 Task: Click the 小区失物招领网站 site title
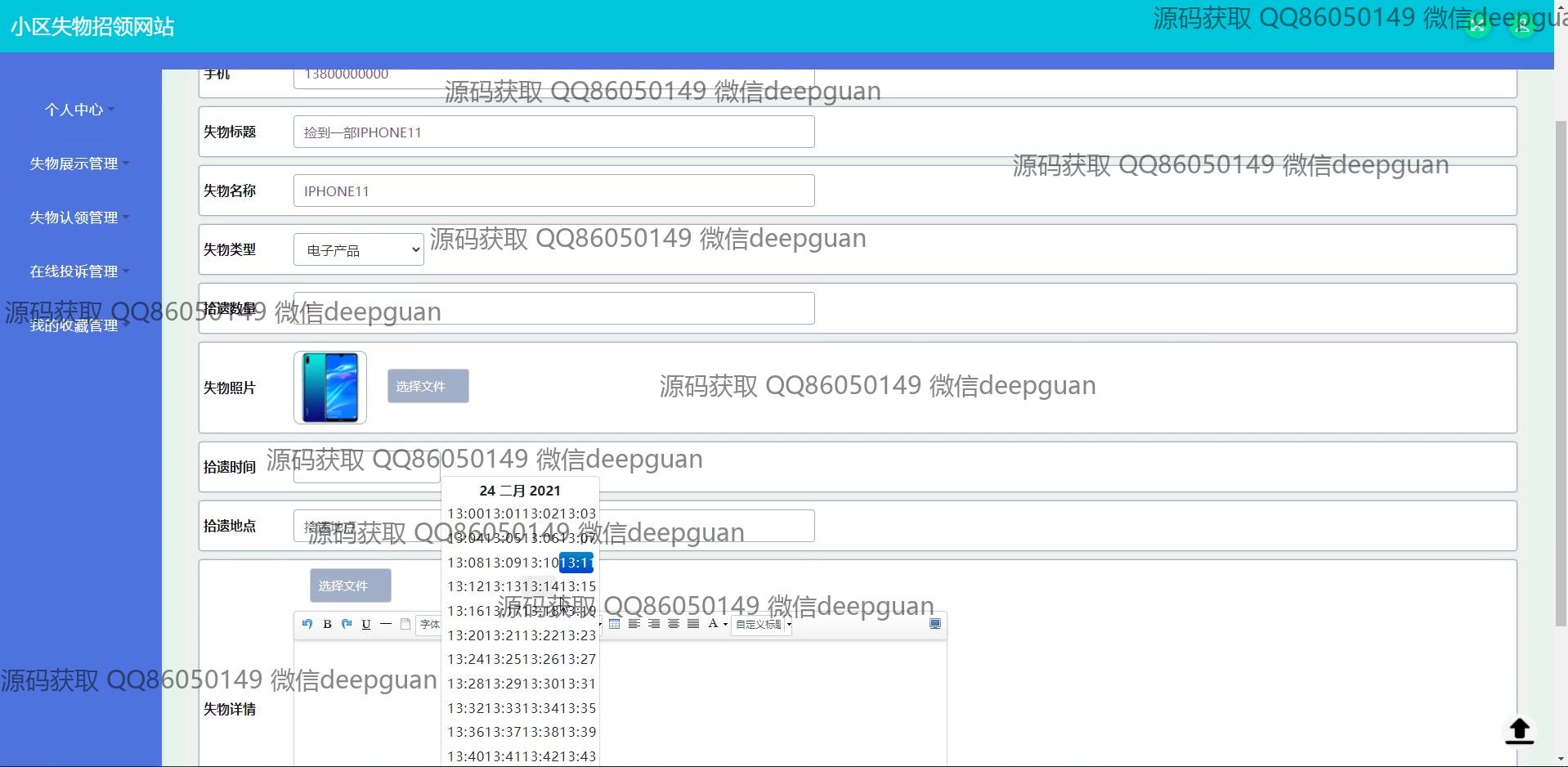click(92, 26)
